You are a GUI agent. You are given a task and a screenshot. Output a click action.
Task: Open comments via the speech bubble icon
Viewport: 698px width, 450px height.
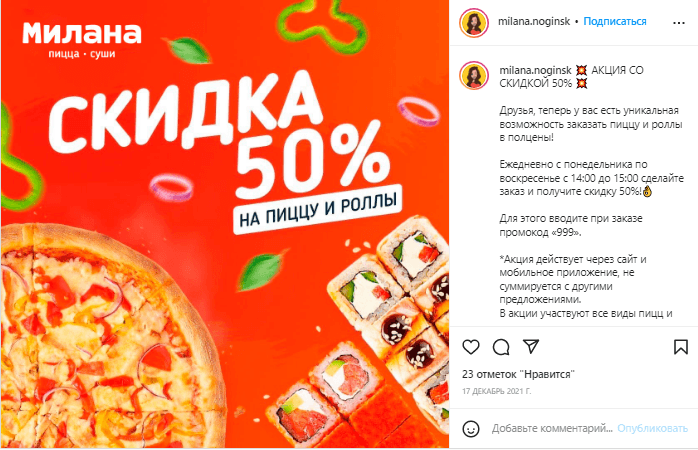501,347
